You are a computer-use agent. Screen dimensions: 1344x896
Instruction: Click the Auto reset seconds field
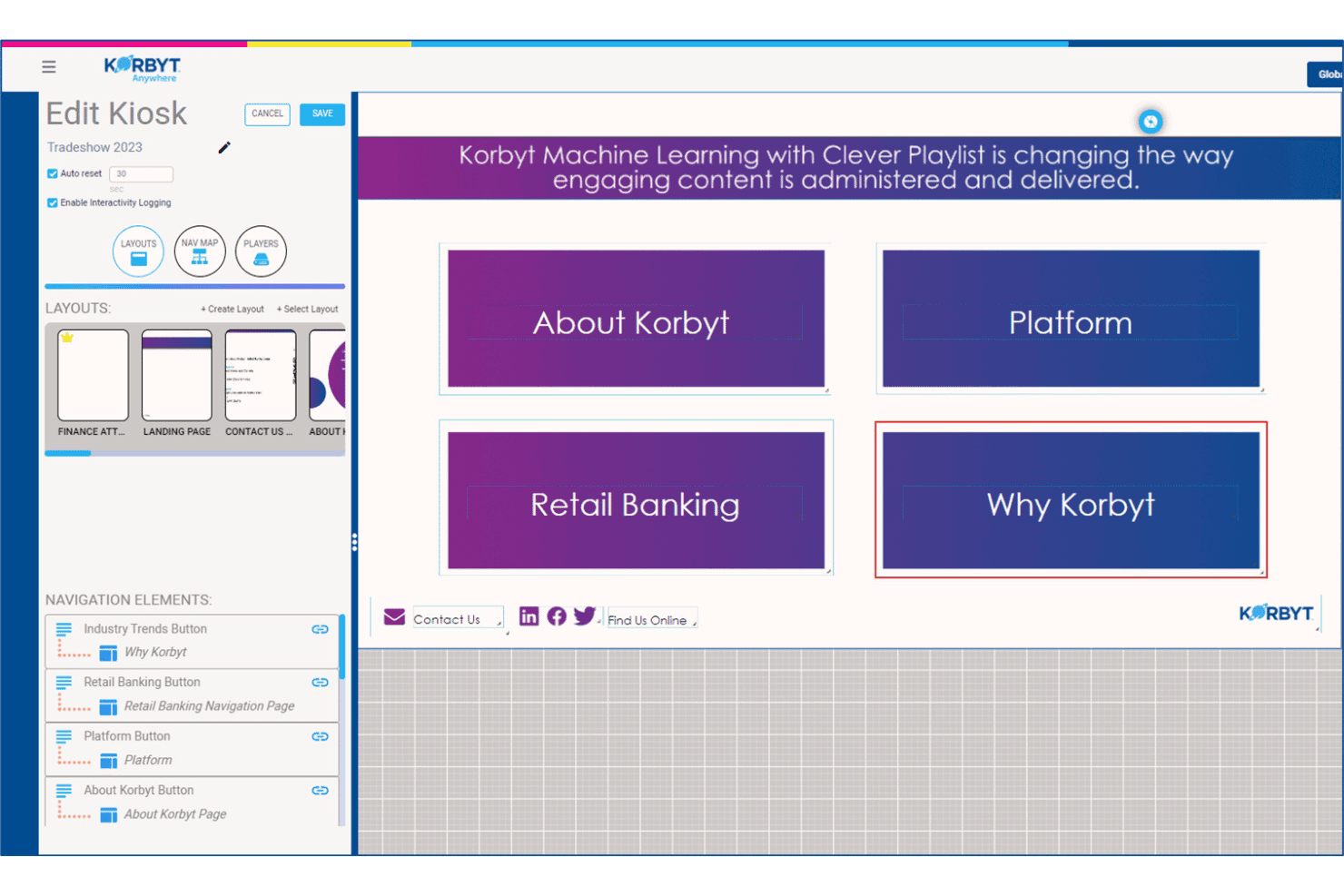[x=141, y=173]
